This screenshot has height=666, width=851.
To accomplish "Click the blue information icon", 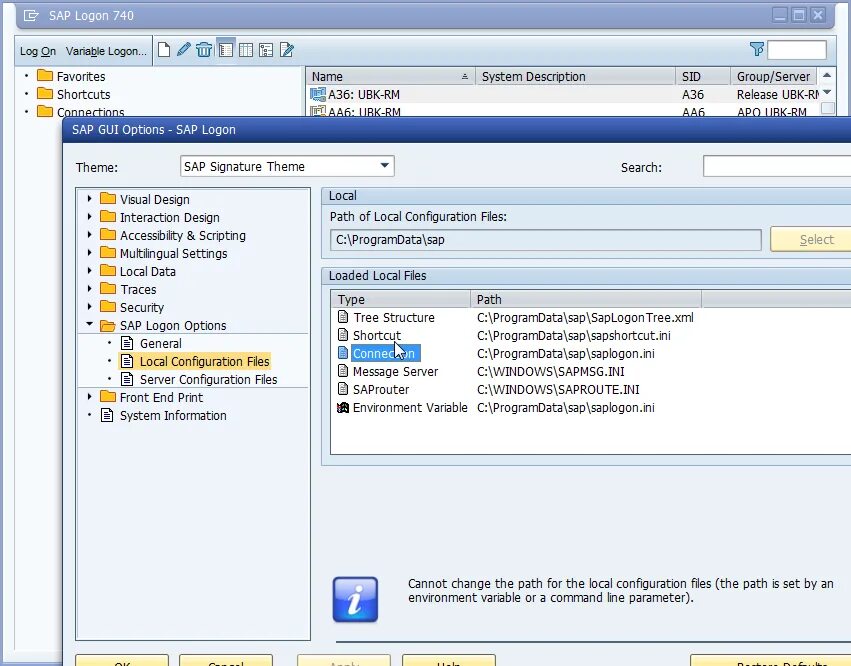I will tap(355, 599).
